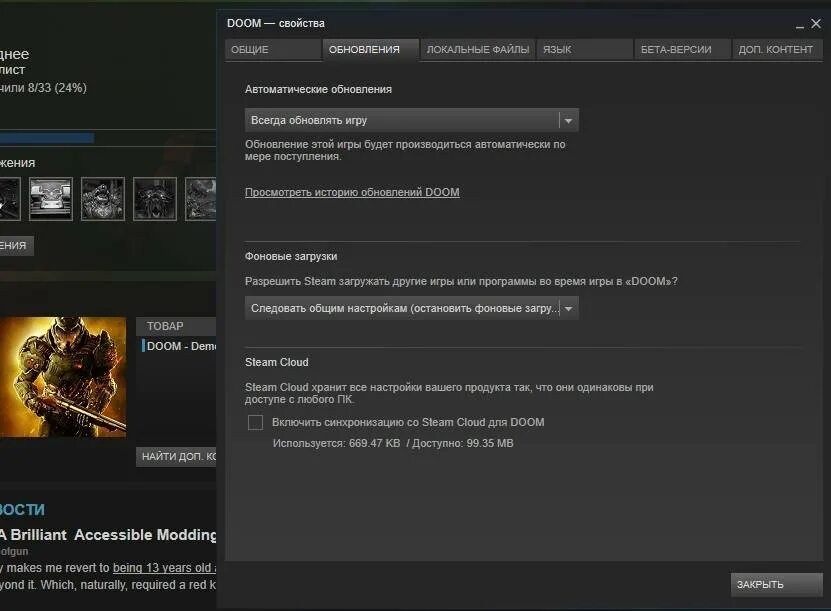Viewport: 831px width, 611px height.
Task: Click the third achievement icon thumbnail
Action: pos(103,199)
